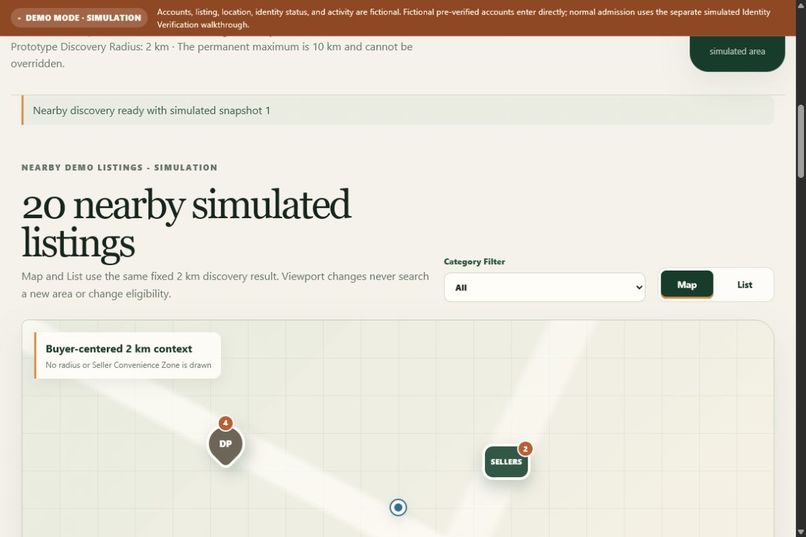Click the badge '4' on DP pin
Screen dimensions: 806x537
pyautogui.click(x=225, y=423)
